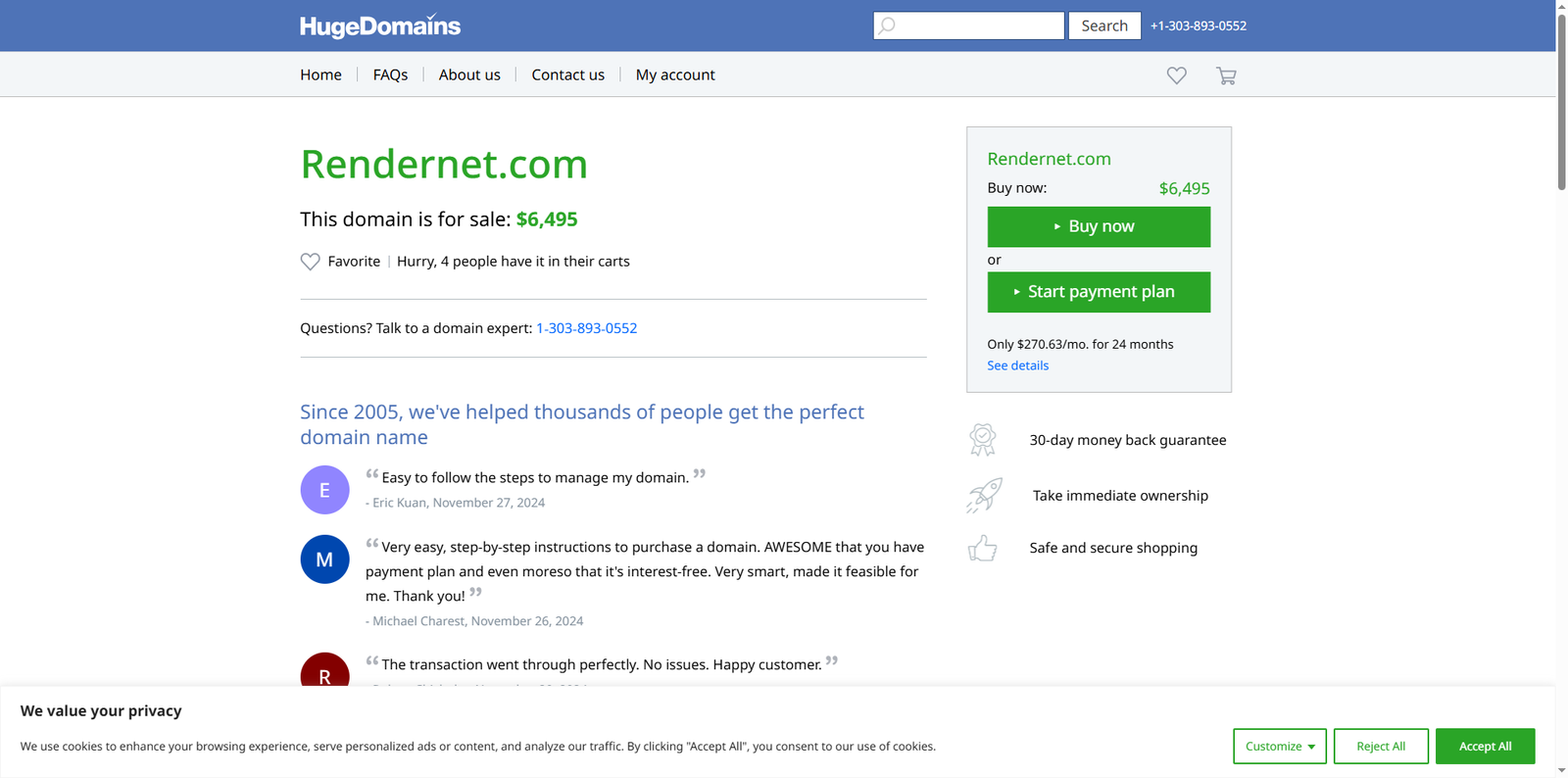This screenshot has width=1568, height=778.
Task: Click the HugeDomains logo
Action: coord(380,25)
